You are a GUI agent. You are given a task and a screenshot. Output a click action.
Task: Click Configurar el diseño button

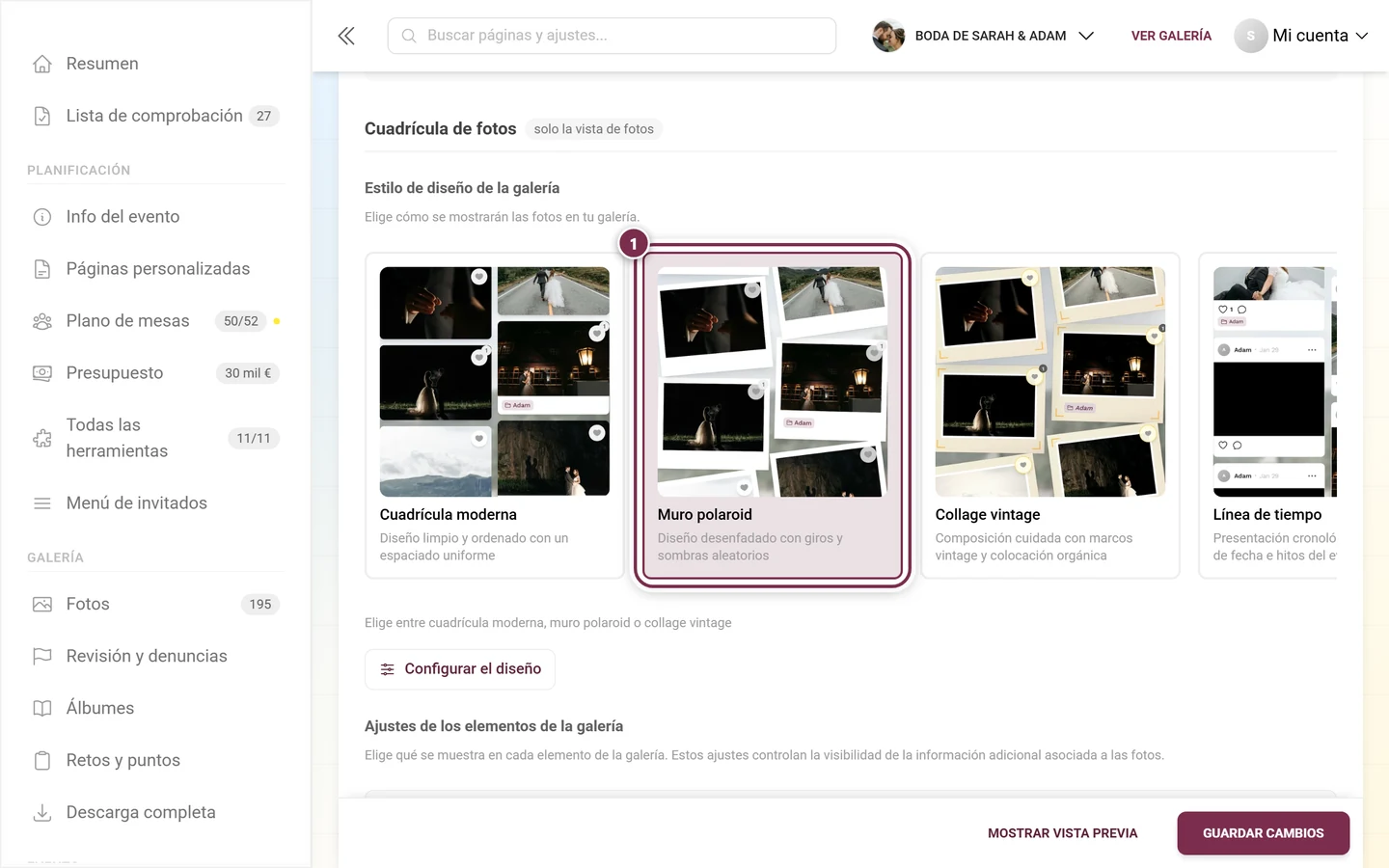coord(460,669)
